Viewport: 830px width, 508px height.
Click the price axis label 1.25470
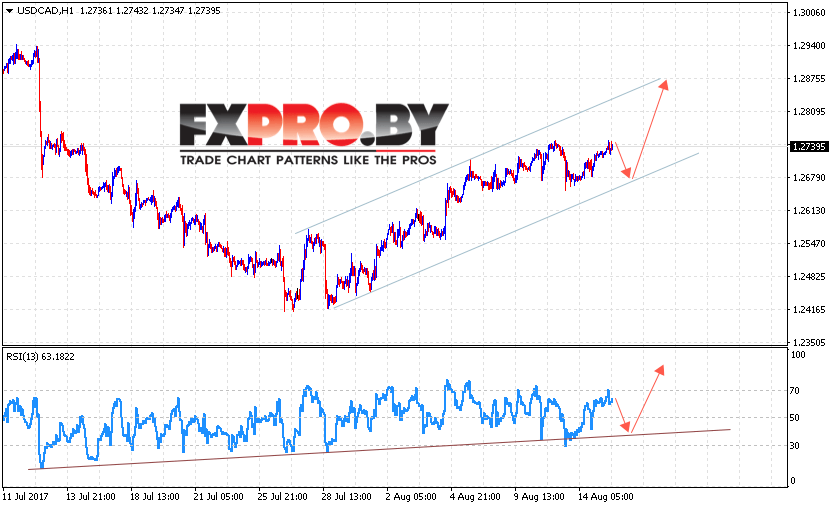pos(808,244)
